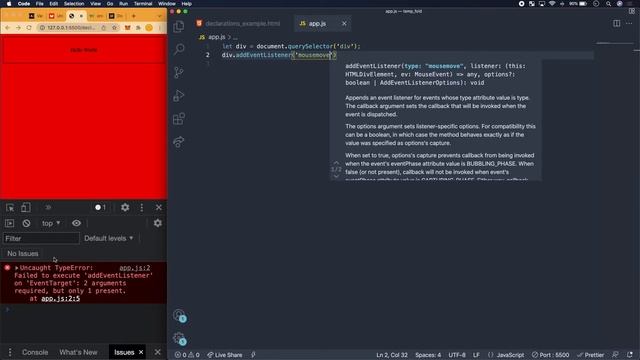Image resolution: width=640 pixels, height=360 pixels.
Task: Show the console sidebar
Action: pyautogui.click(x=9, y=223)
